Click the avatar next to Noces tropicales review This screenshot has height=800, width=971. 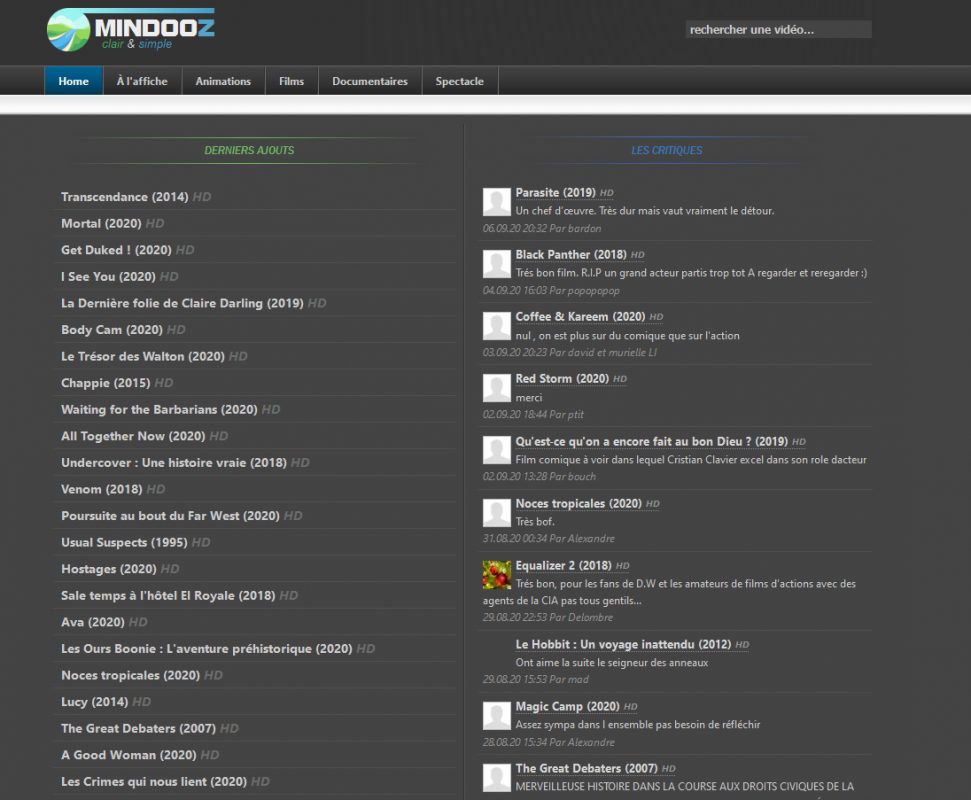coord(497,513)
